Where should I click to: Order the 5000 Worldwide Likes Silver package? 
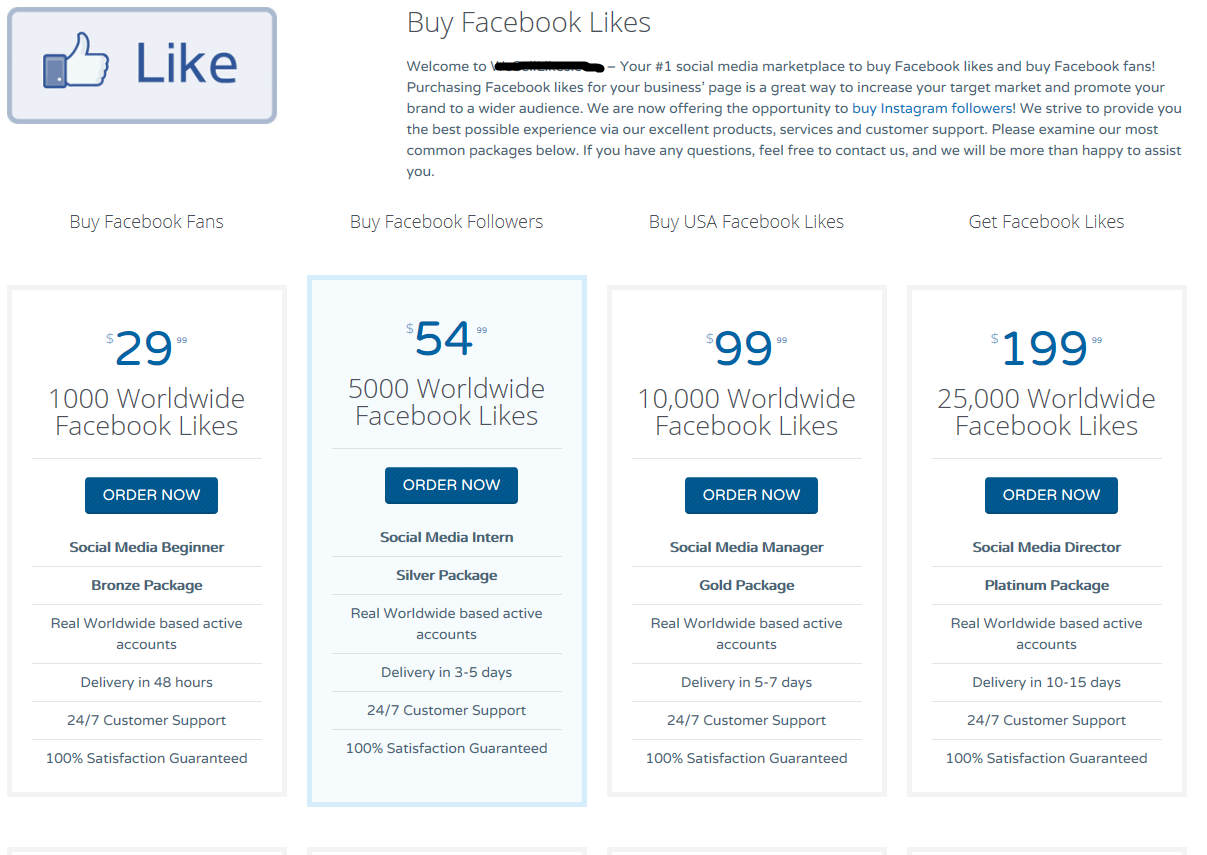click(x=451, y=485)
